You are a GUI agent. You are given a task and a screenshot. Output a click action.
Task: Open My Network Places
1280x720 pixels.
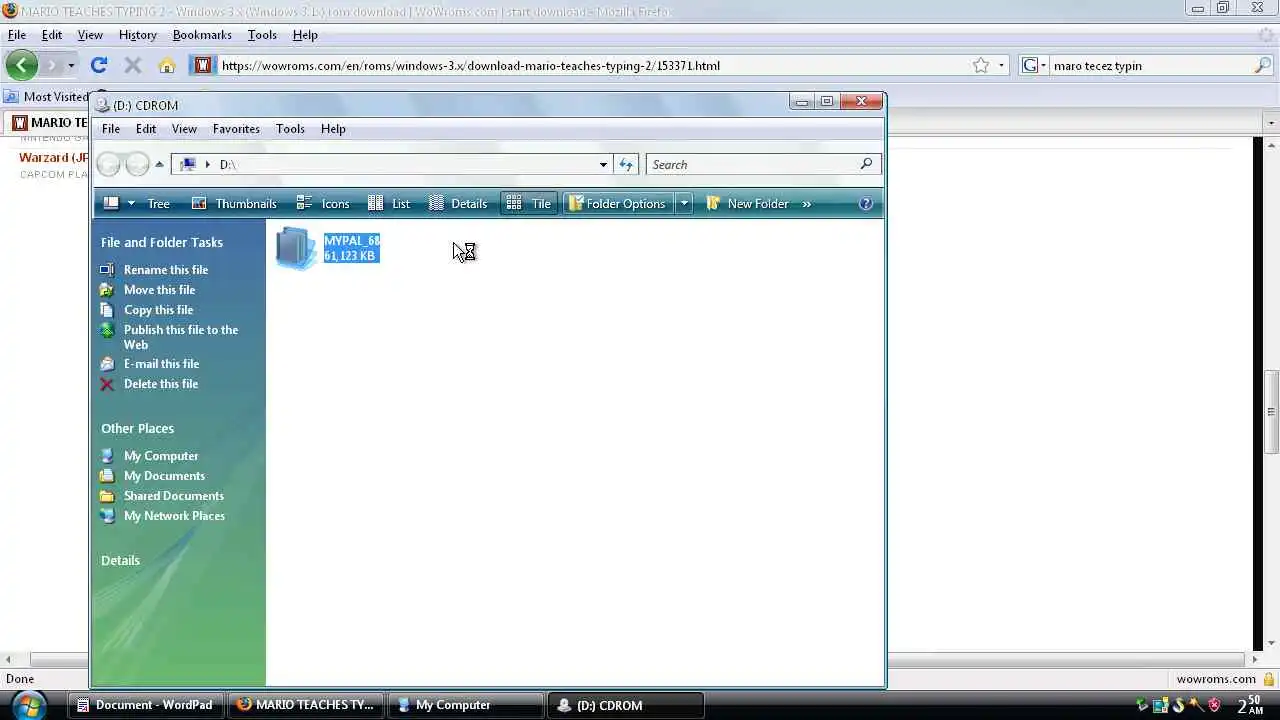(174, 516)
